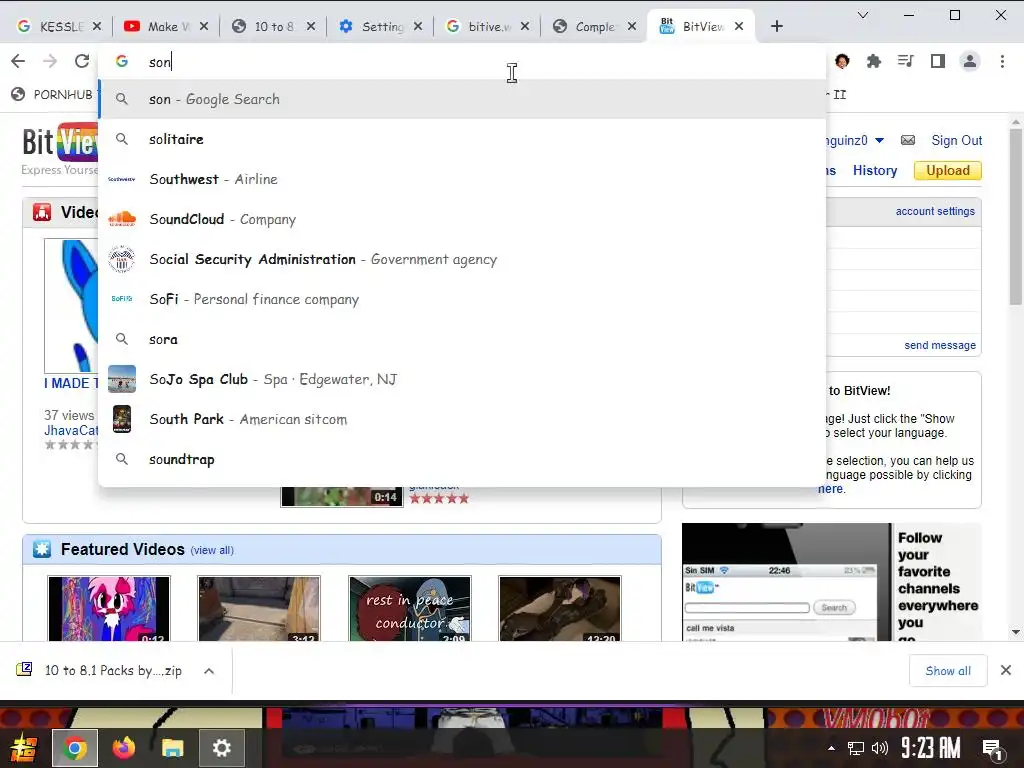Choose the SoundCloud Company suggestion
The height and width of the screenshot is (768, 1024).
(462, 219)
